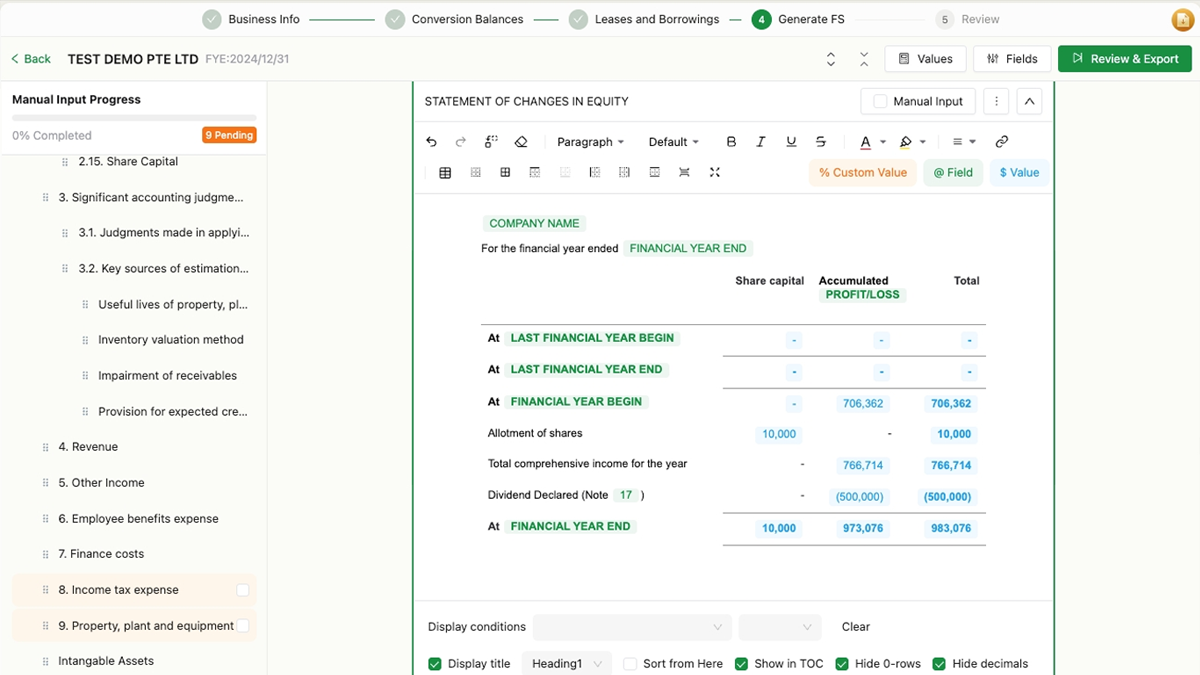
Task: Enable the Manual Input checkbox
Action: 880,101
